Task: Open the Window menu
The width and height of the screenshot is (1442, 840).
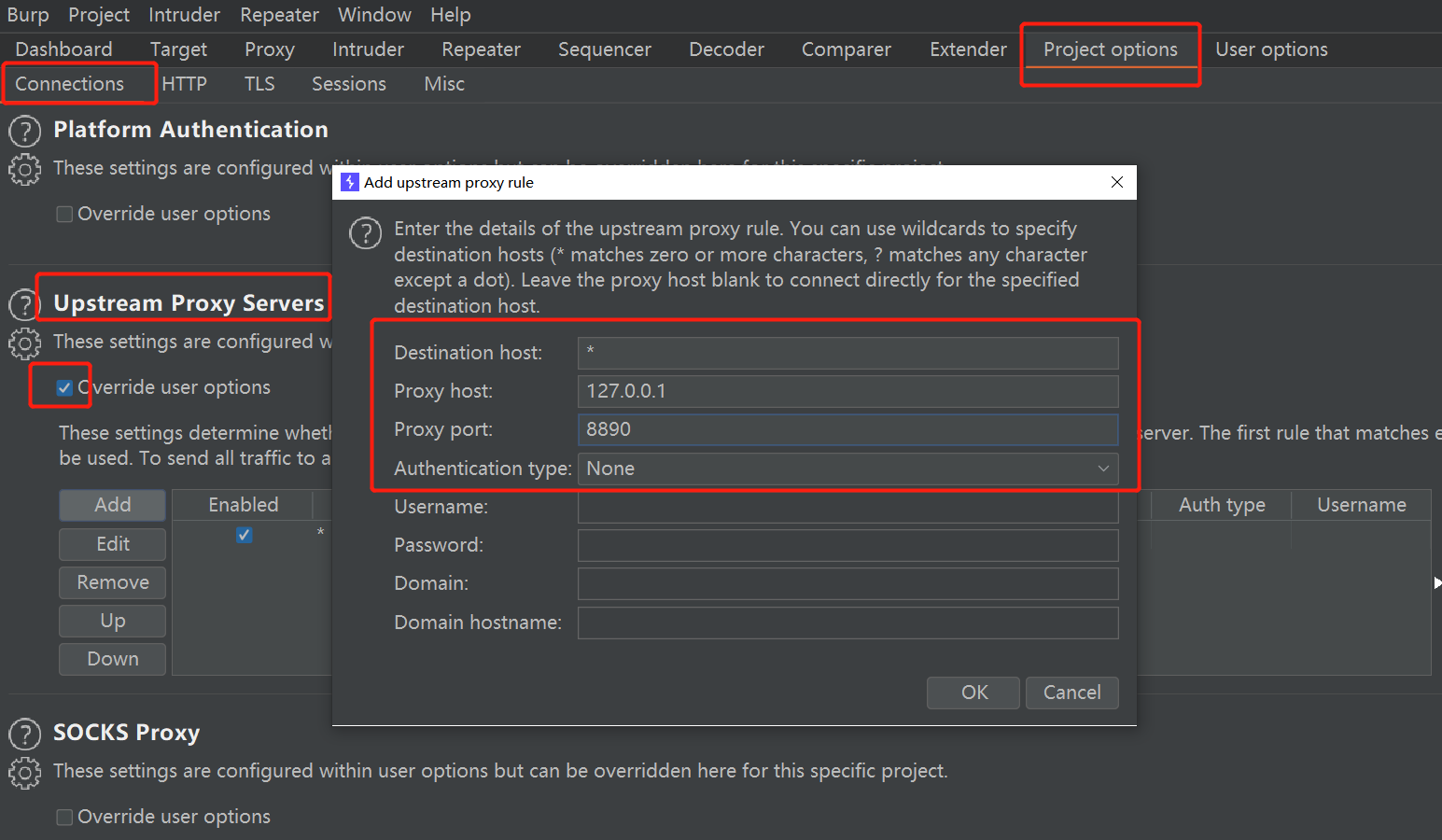Action: click(374, 15)
